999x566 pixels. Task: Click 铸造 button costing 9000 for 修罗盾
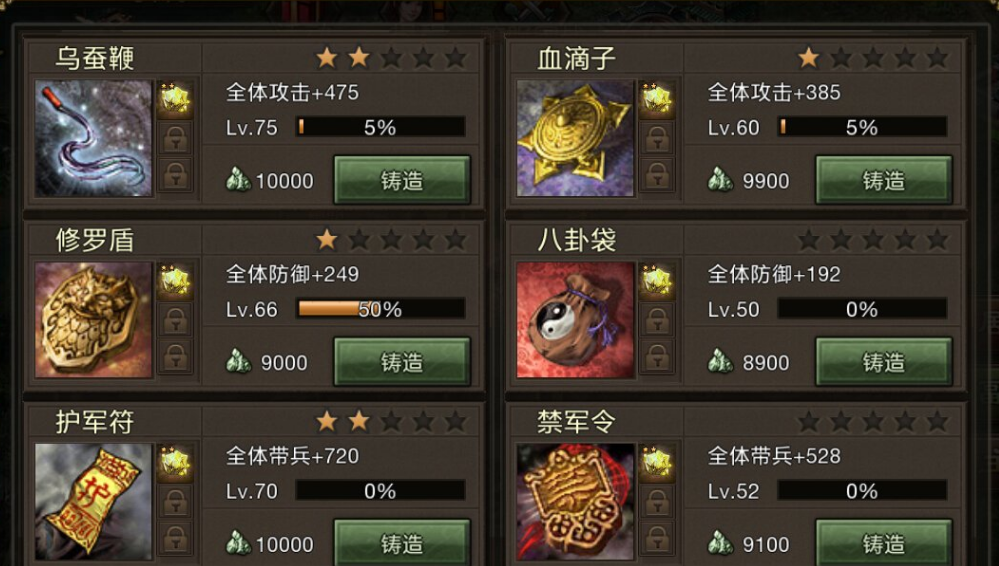pyautogui.click(x=402, y=362)
